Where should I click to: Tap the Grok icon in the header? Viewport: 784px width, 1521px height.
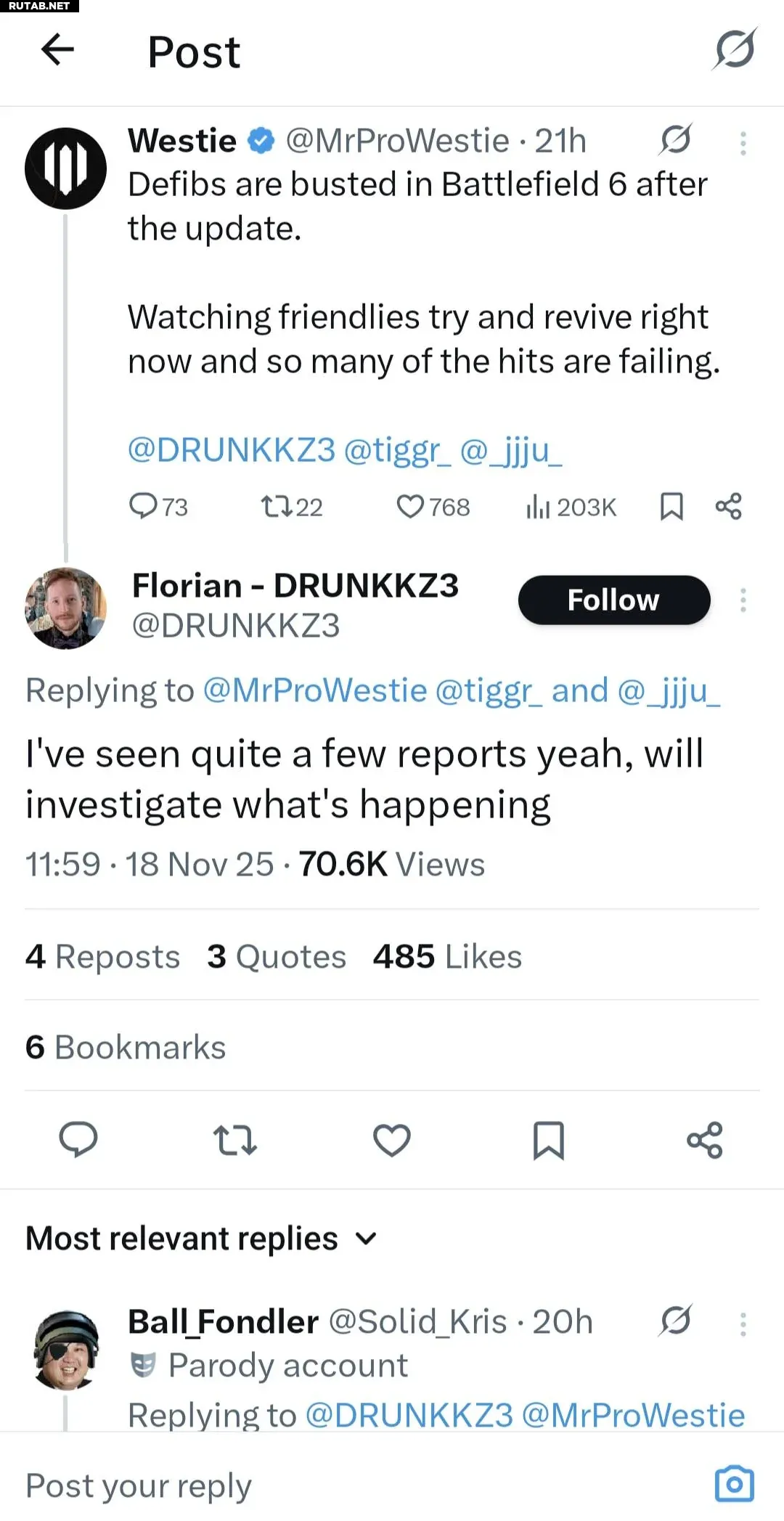pyautogui.click(x=735, y=50)
